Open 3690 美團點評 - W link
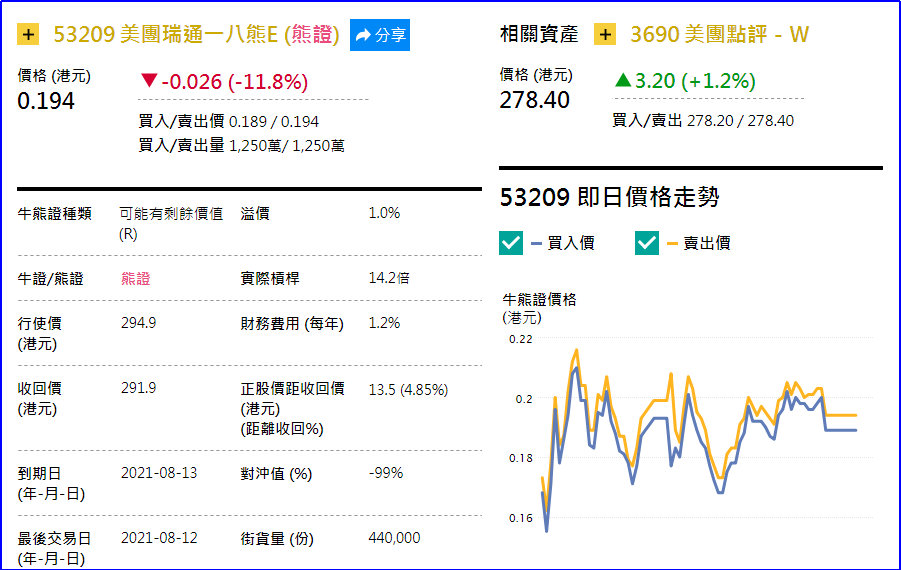The image size is (901, 570). tap(719, 34)
